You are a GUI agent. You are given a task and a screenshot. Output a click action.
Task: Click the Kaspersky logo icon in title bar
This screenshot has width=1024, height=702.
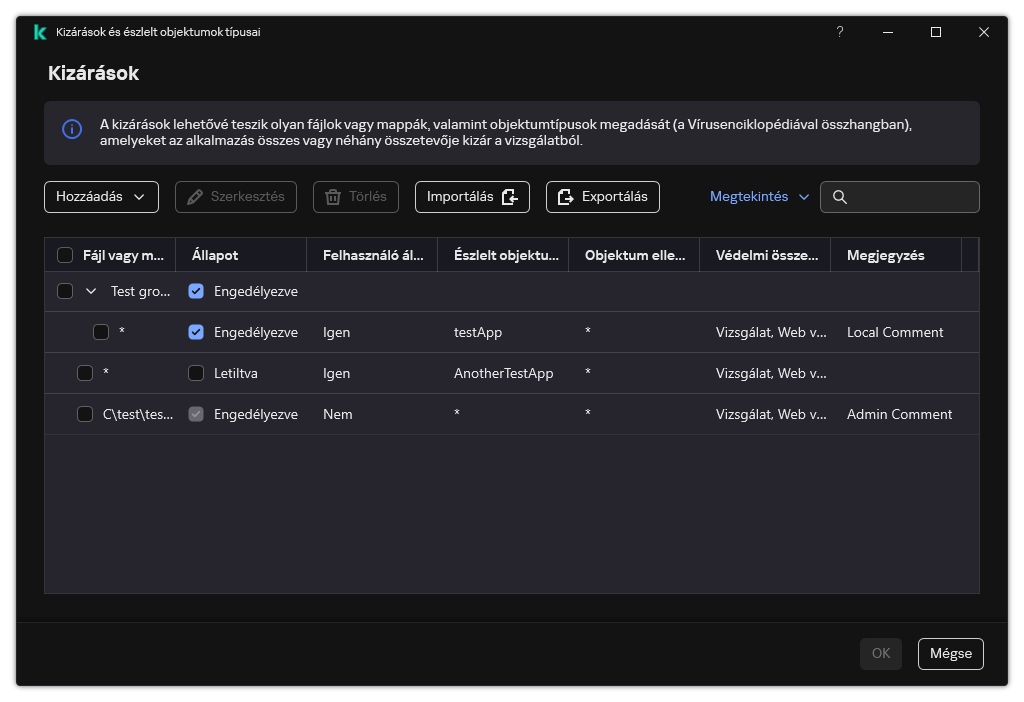click(x=40, y=32)
